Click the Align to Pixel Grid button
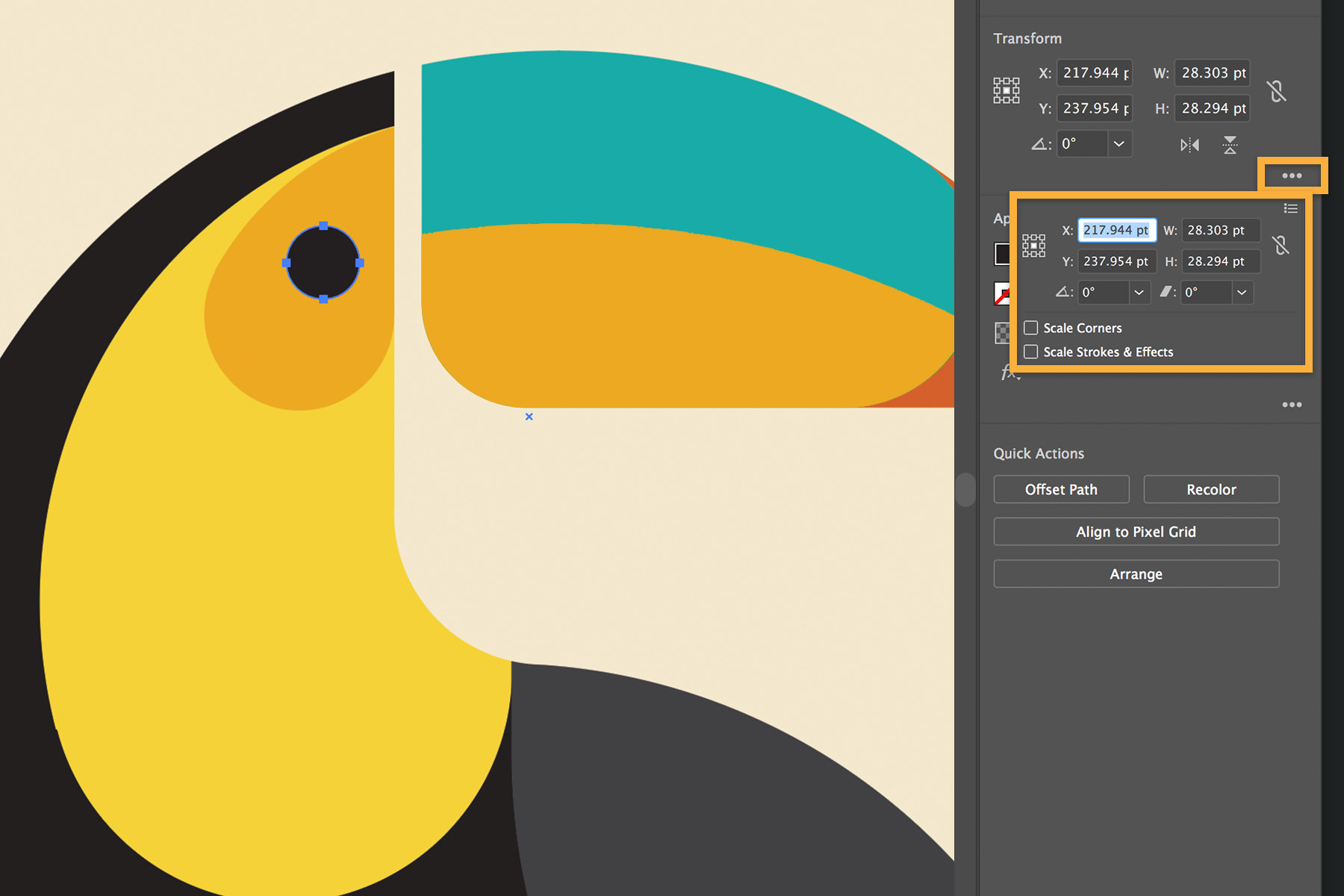The height and width of the screenshot is (896, 1344). click(x=1136, y=532)
